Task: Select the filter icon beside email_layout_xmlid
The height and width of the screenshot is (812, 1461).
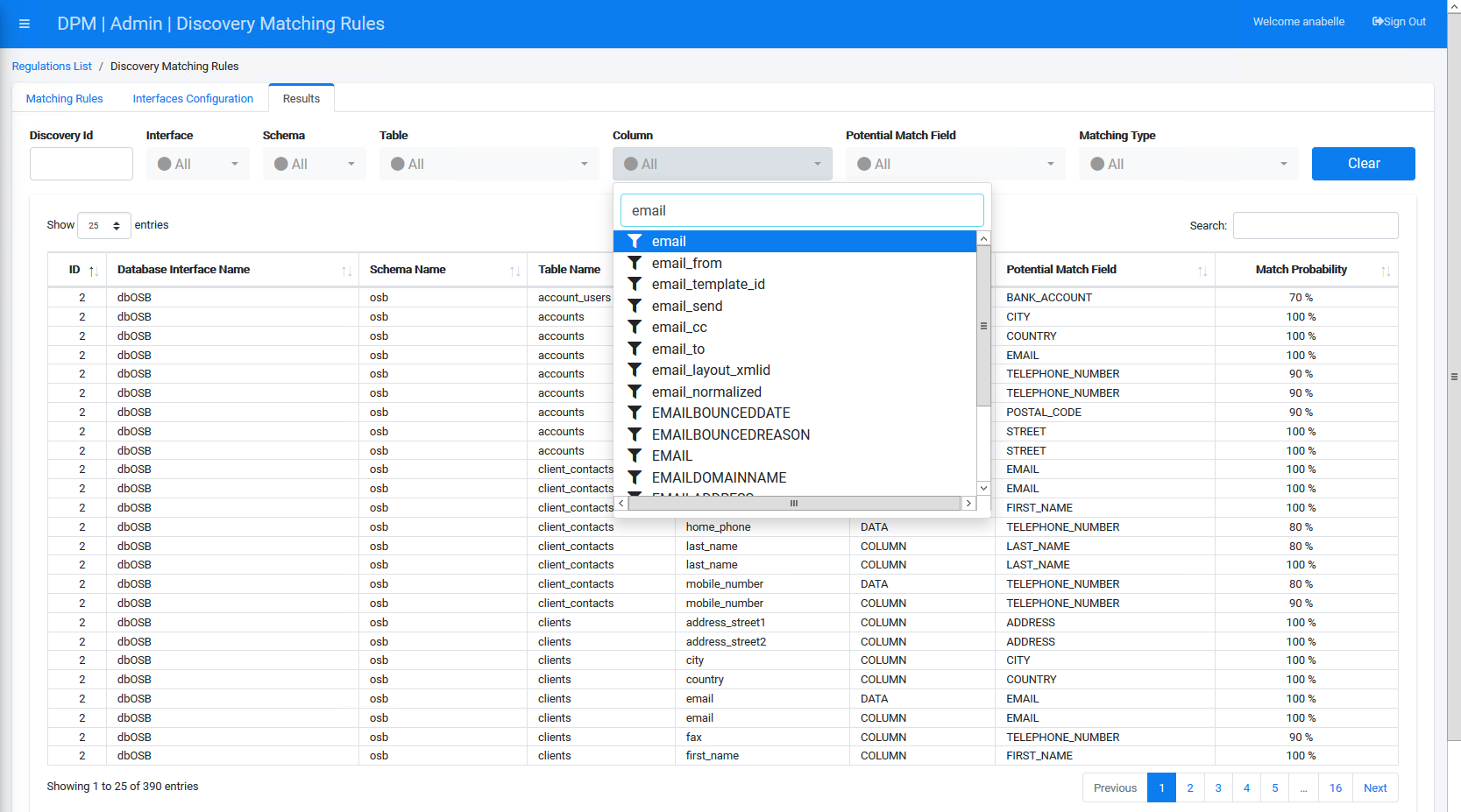Action: [635, 370]
